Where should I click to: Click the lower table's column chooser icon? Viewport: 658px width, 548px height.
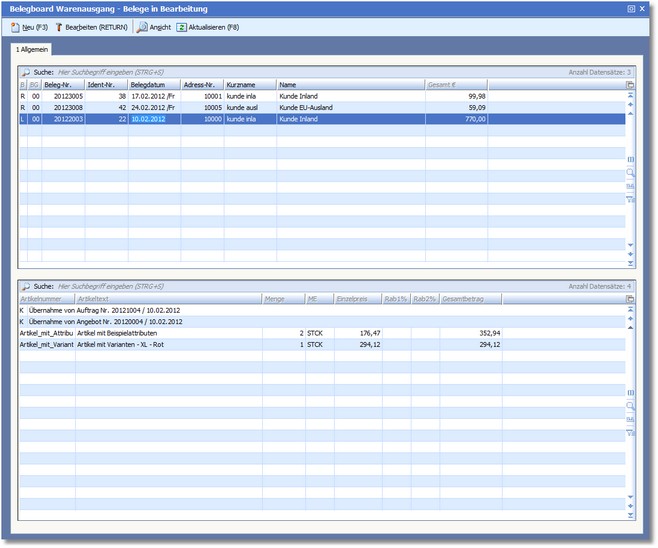point(630,299)
